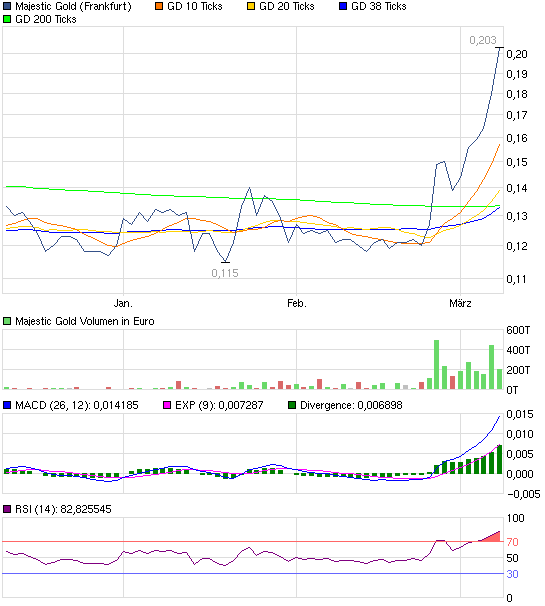
Task: Click the Majestic Gold Volumen legend swatch
Action: (7, 321)
